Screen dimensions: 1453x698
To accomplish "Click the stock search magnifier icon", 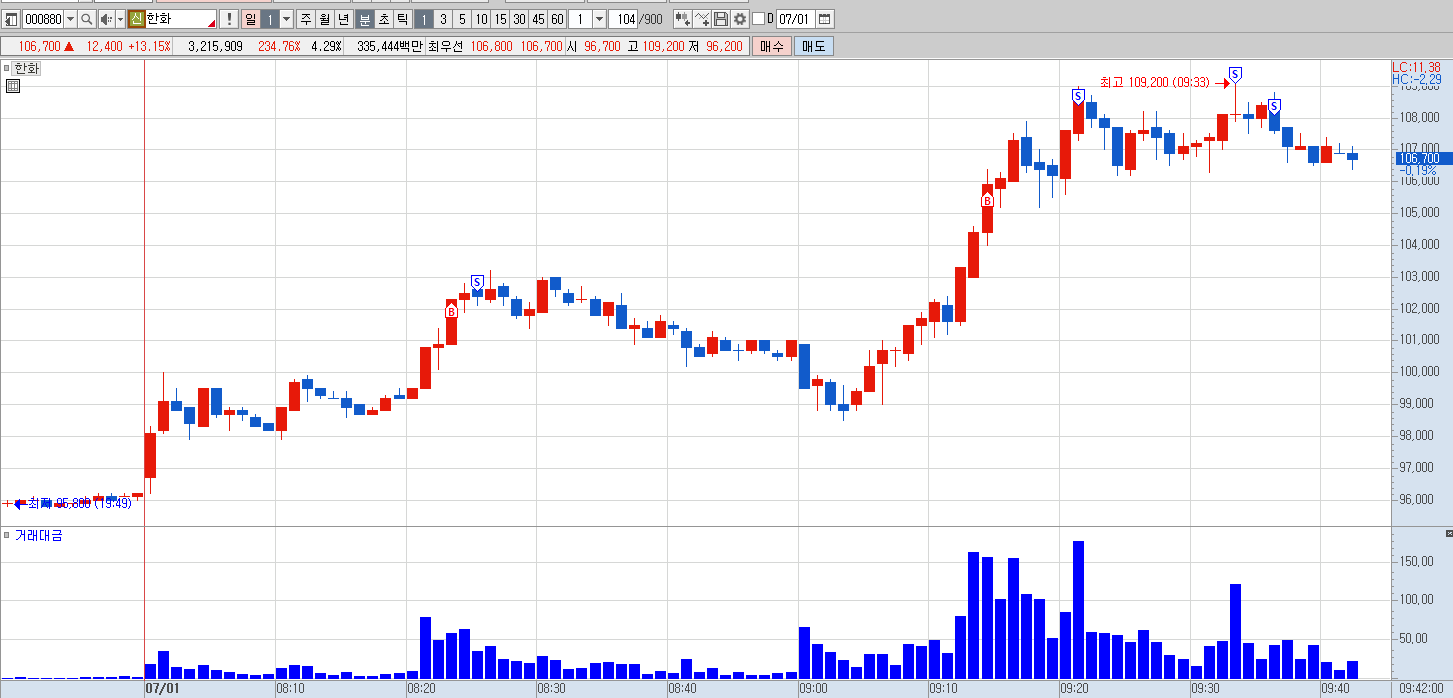I will click(x=86, y=19).
